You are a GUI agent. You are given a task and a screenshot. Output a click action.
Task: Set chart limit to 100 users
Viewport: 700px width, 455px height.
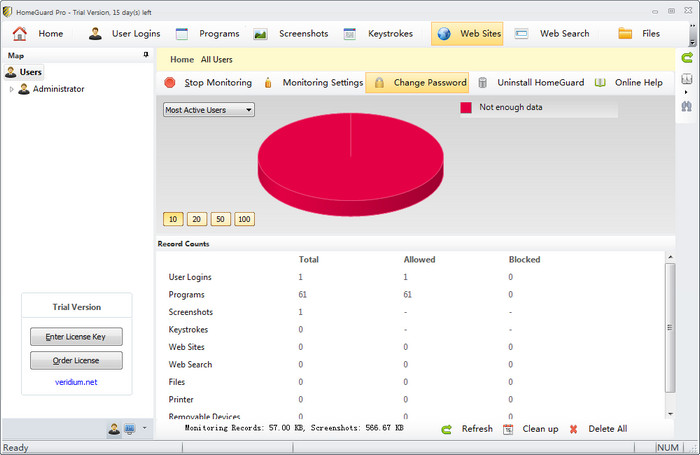coord(244,219)
